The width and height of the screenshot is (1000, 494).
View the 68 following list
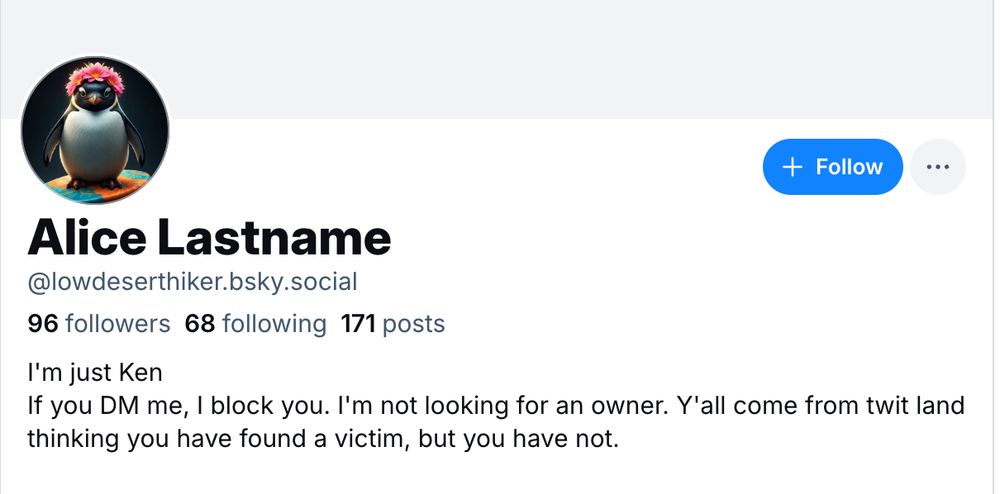pyautogui.click(x=255, y=324)
